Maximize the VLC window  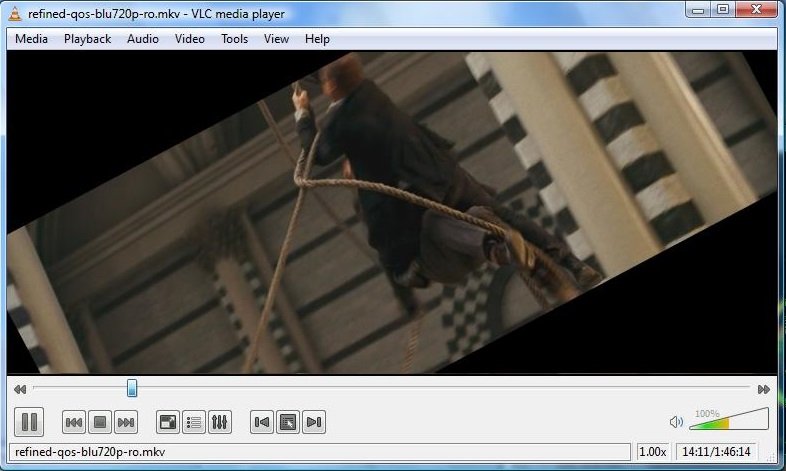(x=723, y=10)
